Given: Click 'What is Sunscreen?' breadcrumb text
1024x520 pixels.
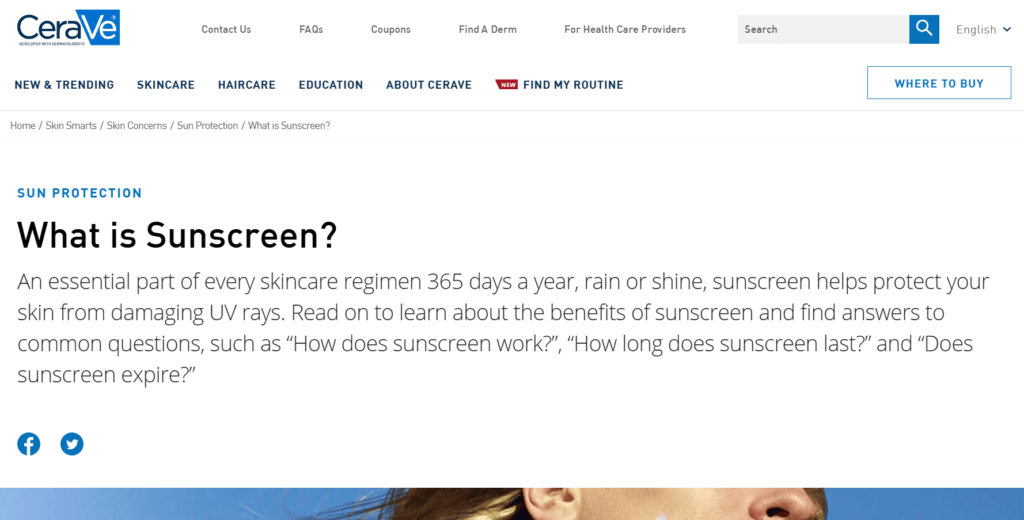Looking at the screenshot, I should (x=289, y=125).
